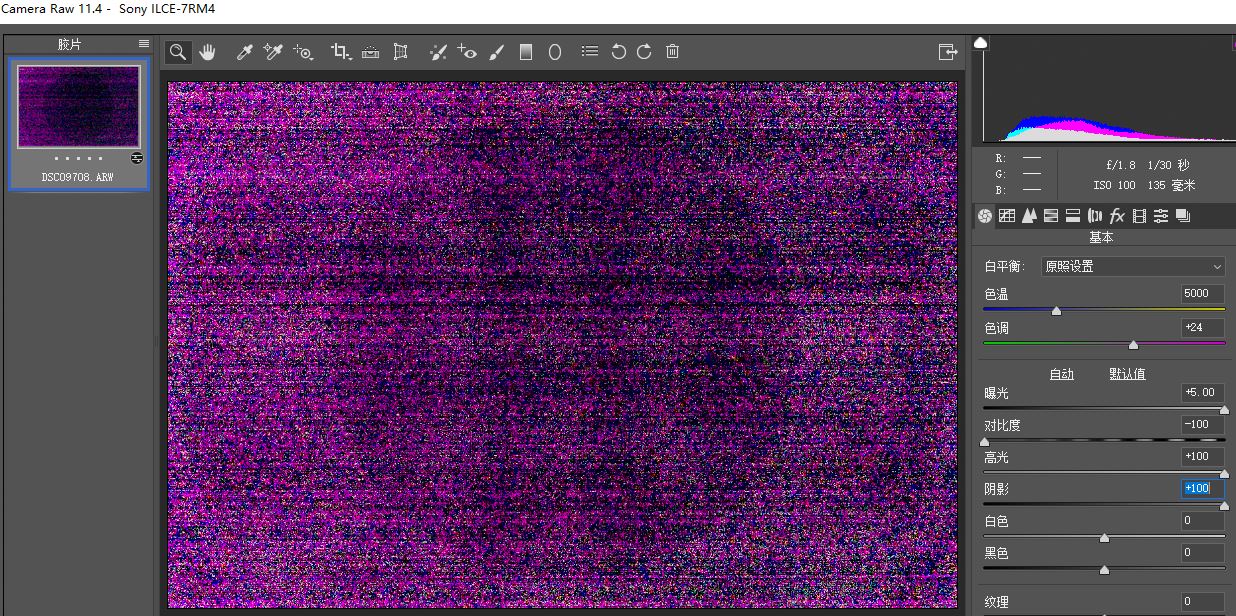Activate the White Balance eyedropper tool
This screenshot has height=616, width=1236.
click(245, 52)
